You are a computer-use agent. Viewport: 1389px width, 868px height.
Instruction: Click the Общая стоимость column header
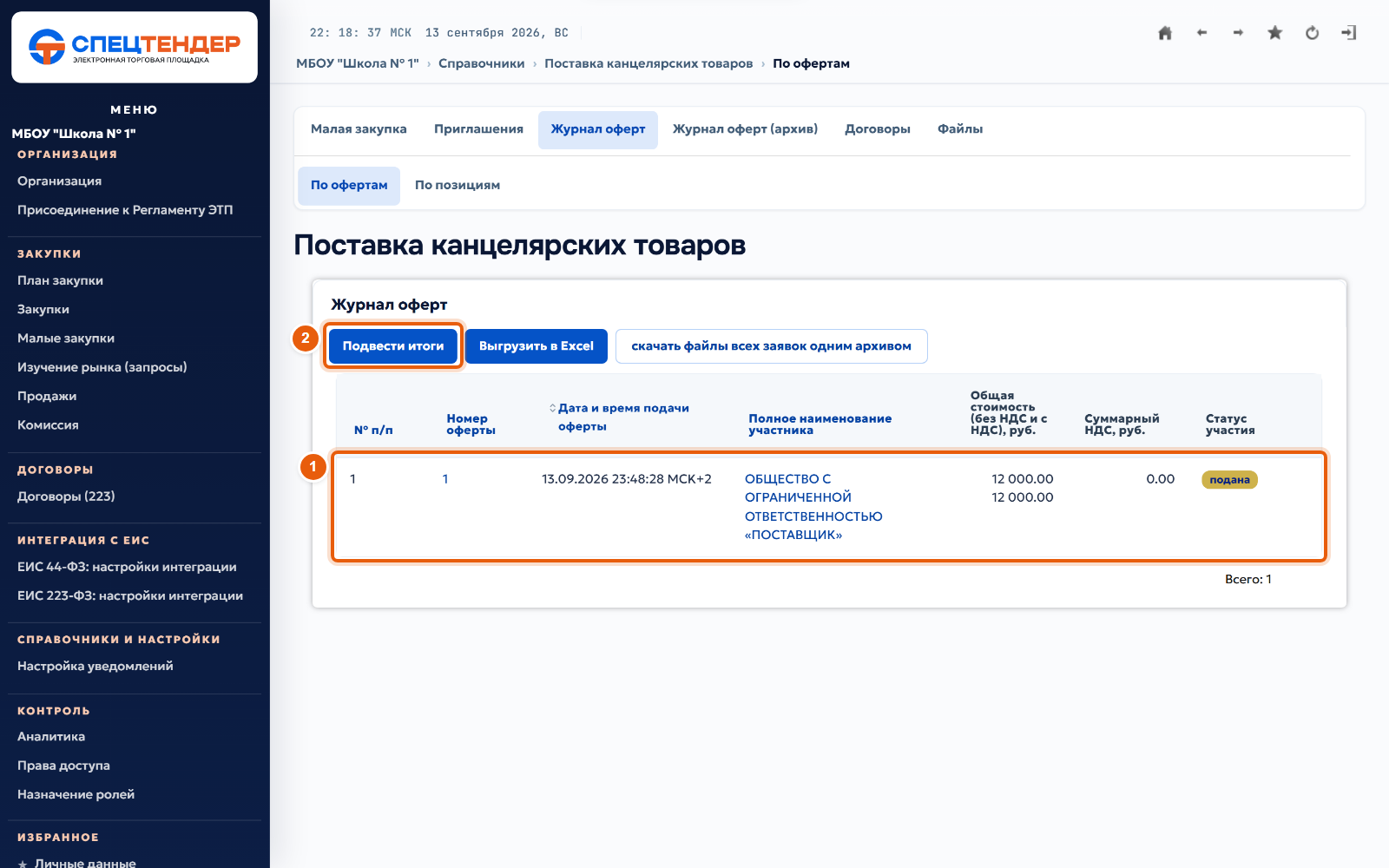(1009, 413)
